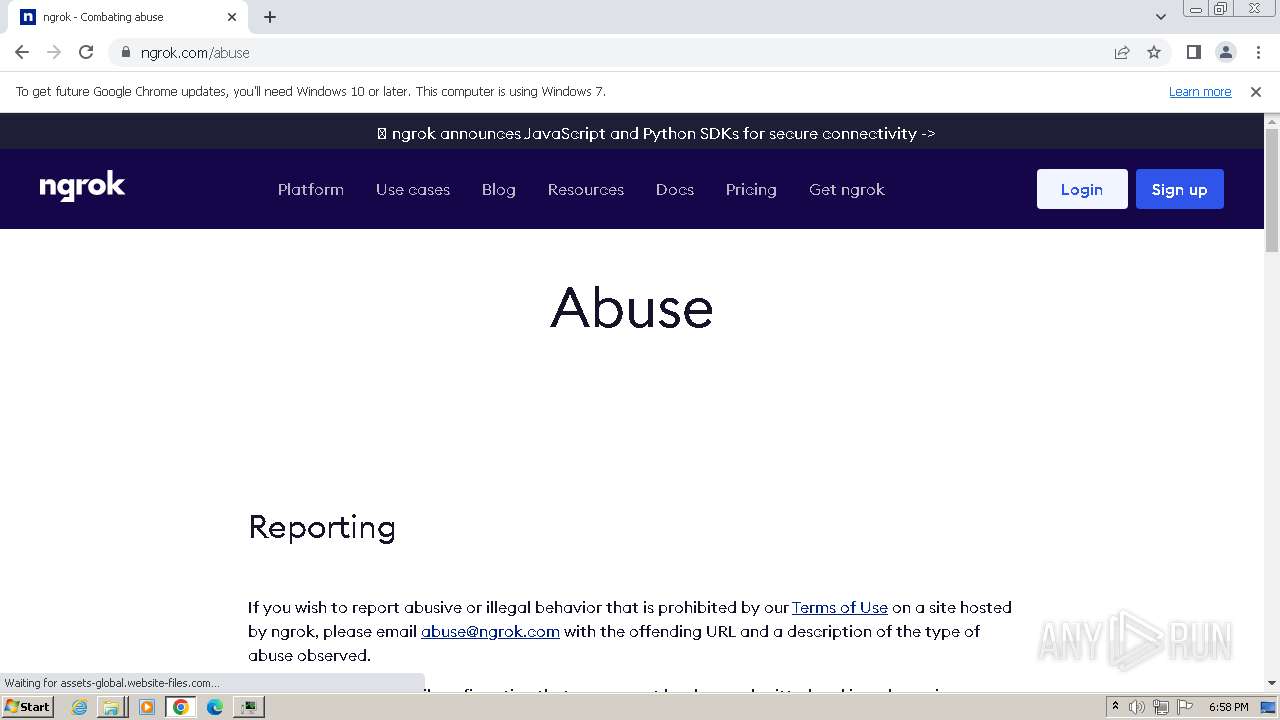Open the volume control in tray
Viewport: 1280px width, 720px height.
pyautogui.click(x=1137, y=707)
